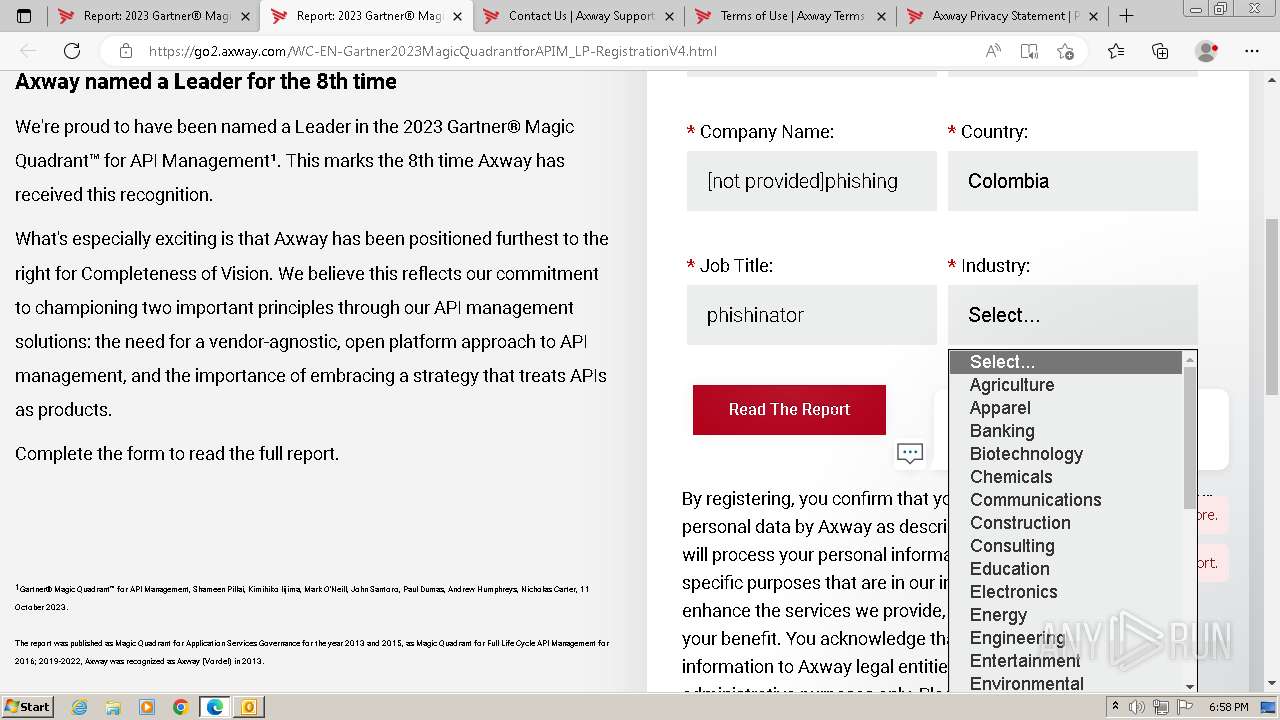Click the Read The Report button
1280x720 pixels.
point(789,410)
